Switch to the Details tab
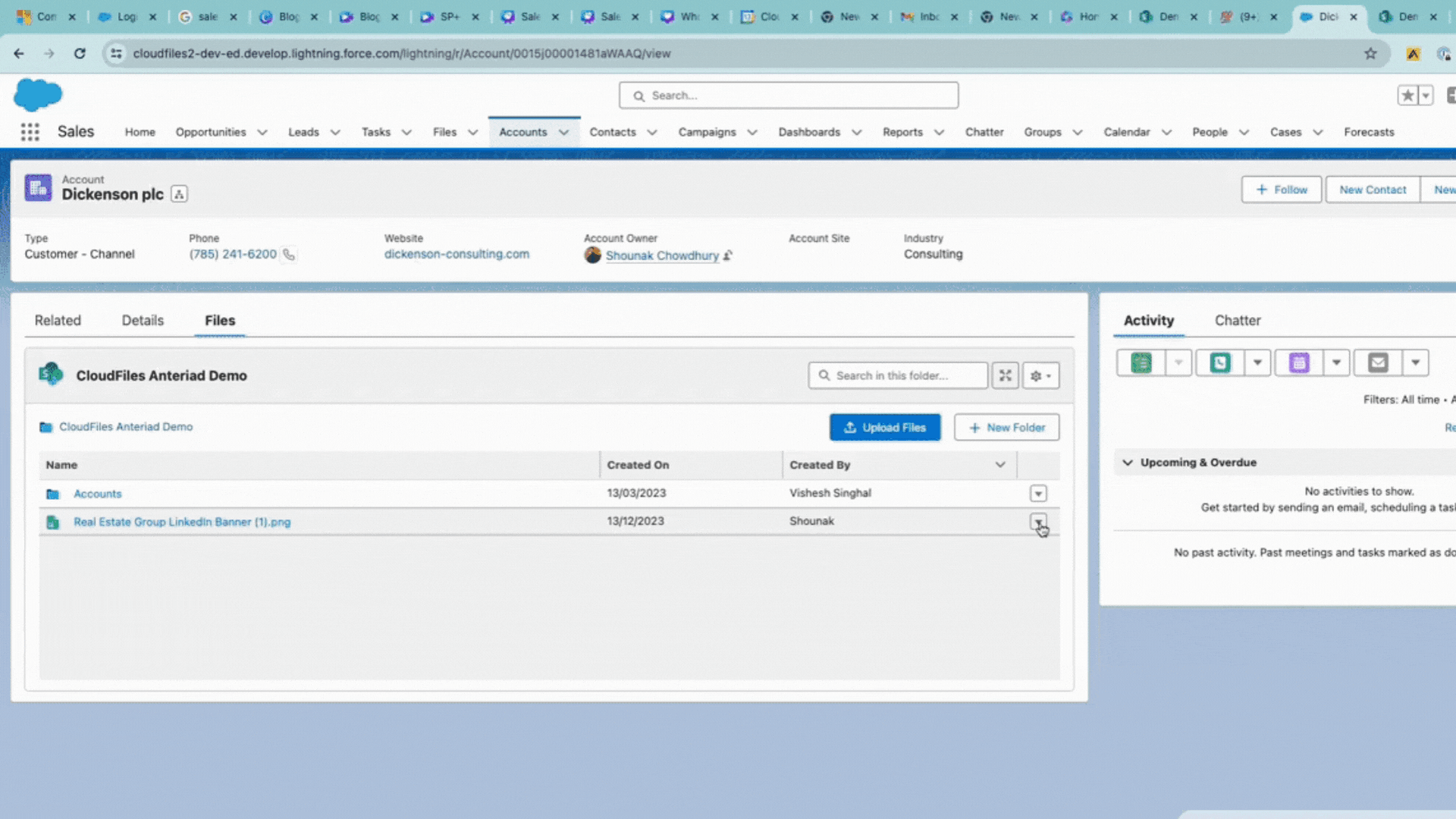Viewport: 1456px width, 819px height. point(143,320)
